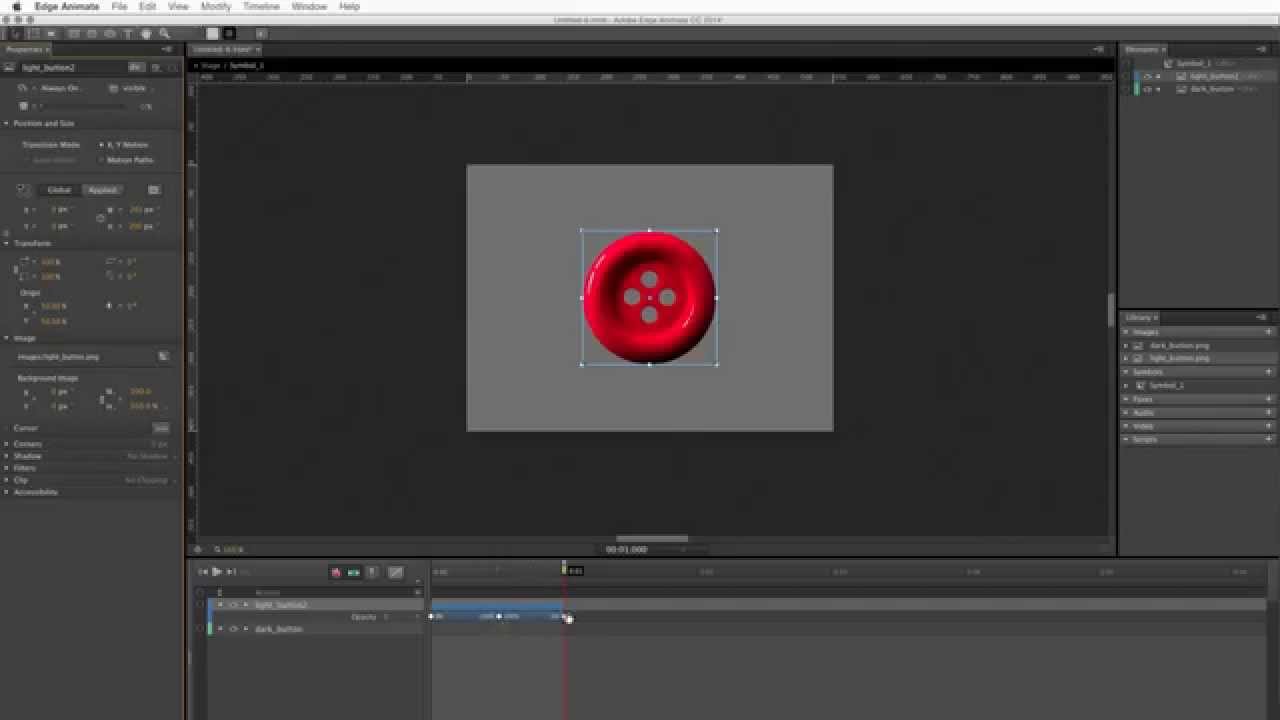1280x720 pixels.
Task: Open the Modify menu
Action: (216, 6)
